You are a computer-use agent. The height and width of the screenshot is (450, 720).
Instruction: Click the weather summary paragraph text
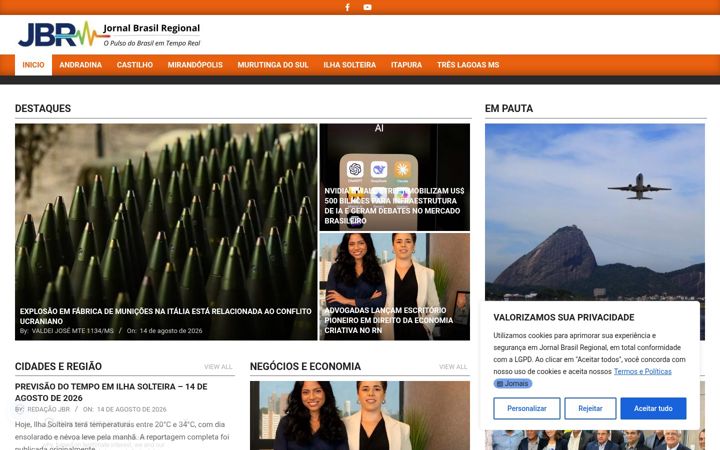pos(122,435)
